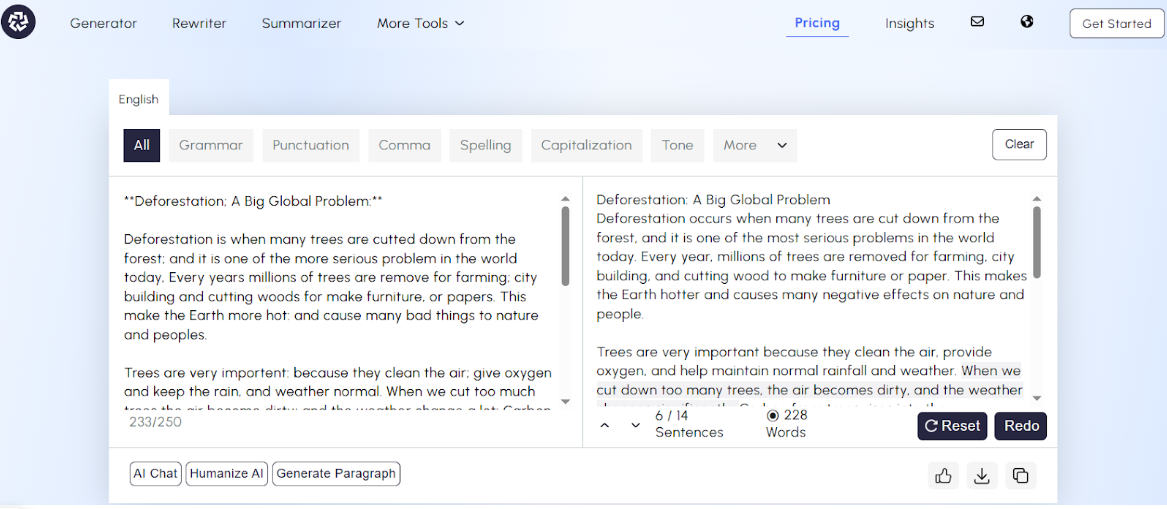This screenshot has height=509, width=1167.
Task: Click the Reset button
Action: click(952, 426)
